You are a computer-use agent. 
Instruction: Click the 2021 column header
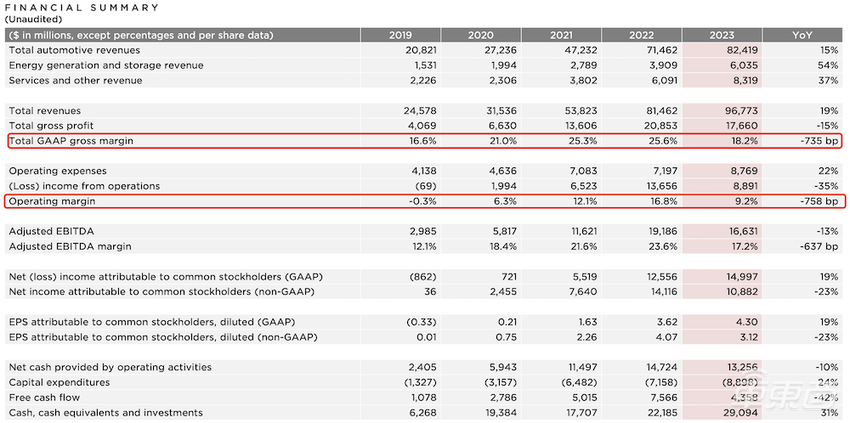pyautogui.click(x=561, y=35)
